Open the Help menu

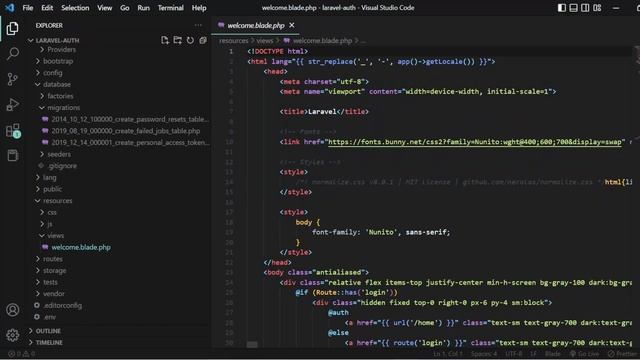(199, 8)
